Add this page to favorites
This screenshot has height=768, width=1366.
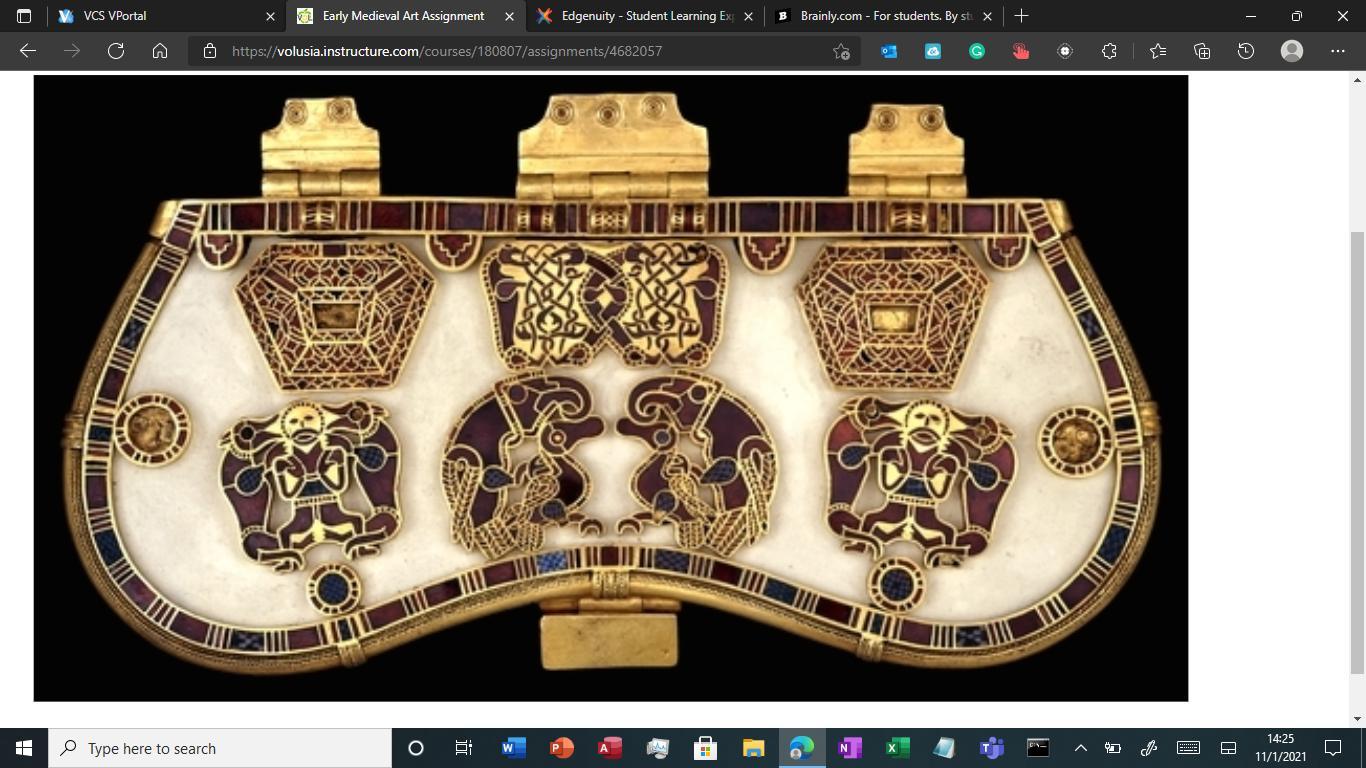click(x=841, y=51)
